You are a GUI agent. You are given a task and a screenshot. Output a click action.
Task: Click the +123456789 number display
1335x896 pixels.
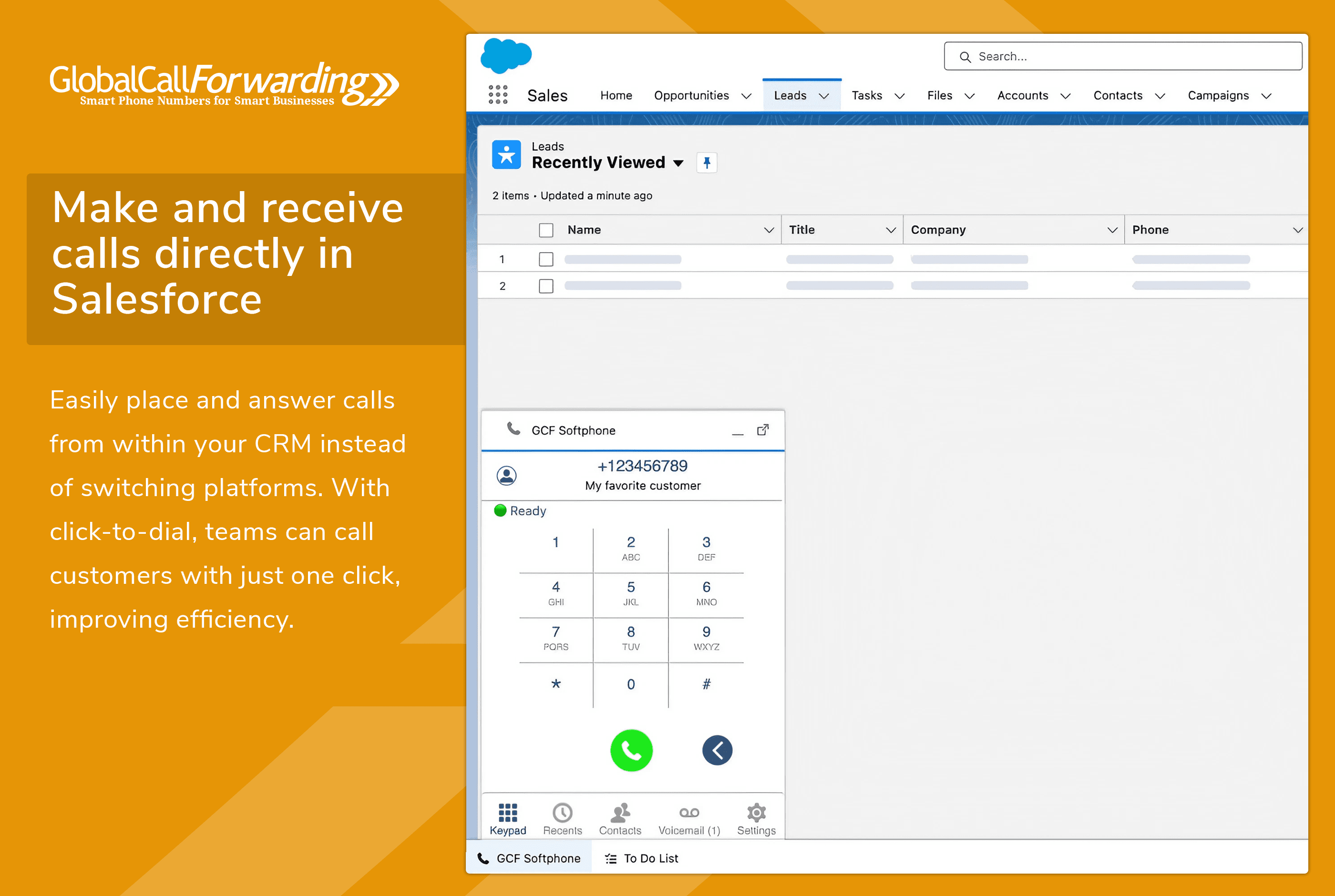[x=642, y=466]
